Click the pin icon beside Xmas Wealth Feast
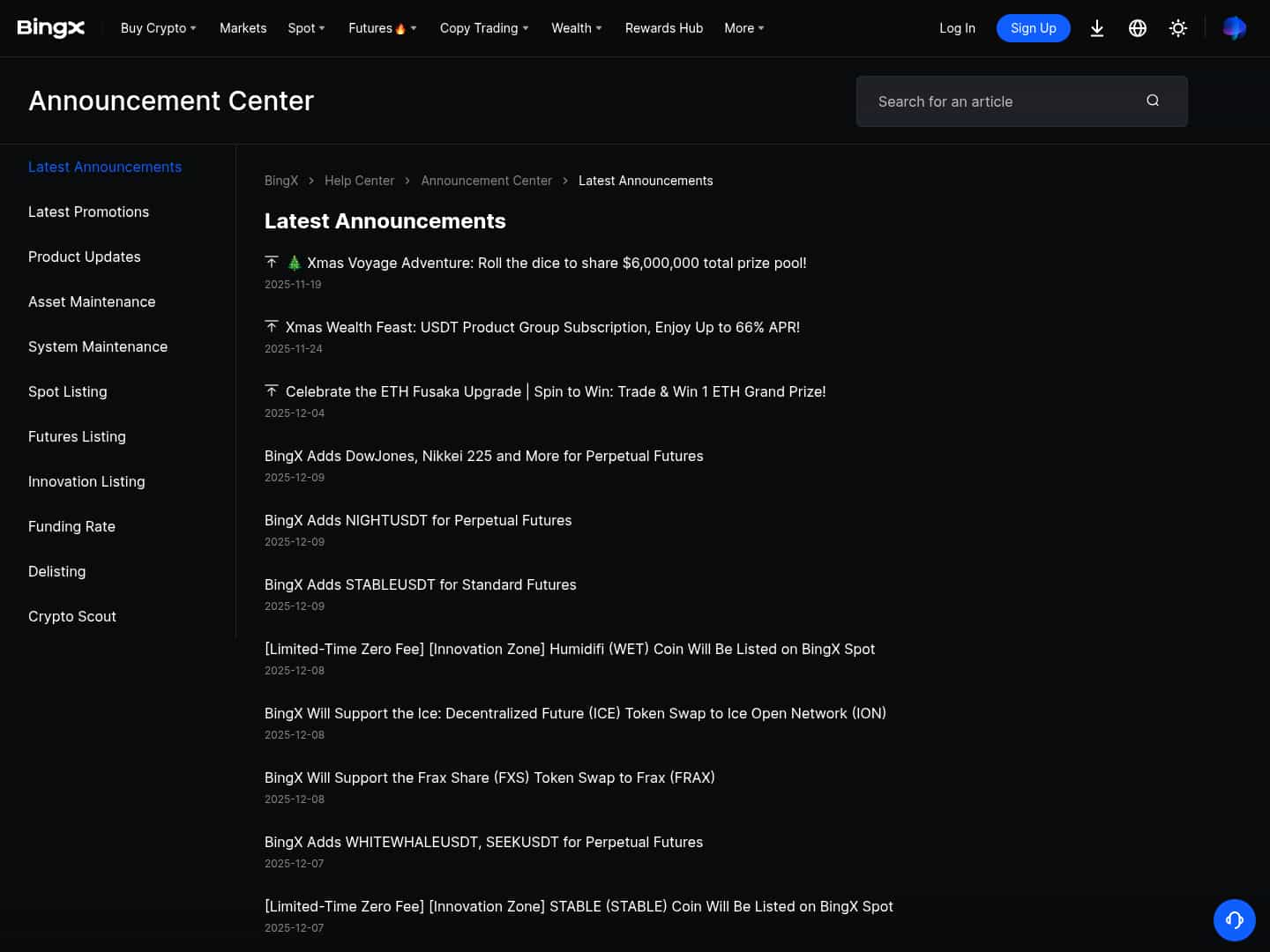The image size is (1270, 952). 272,326
